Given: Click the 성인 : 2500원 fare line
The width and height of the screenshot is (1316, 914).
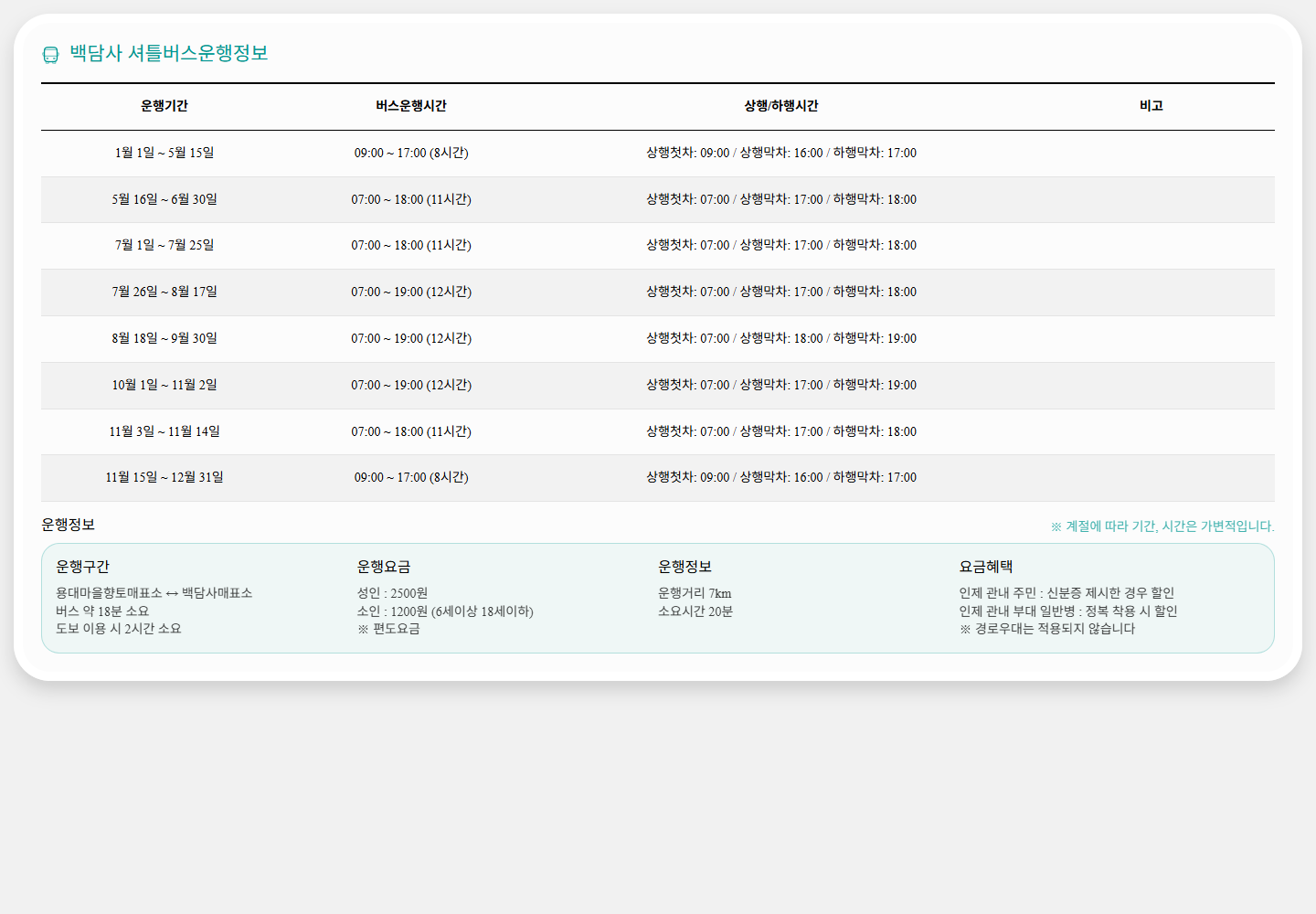Looking at the screenshot, I should pos(393,593).
